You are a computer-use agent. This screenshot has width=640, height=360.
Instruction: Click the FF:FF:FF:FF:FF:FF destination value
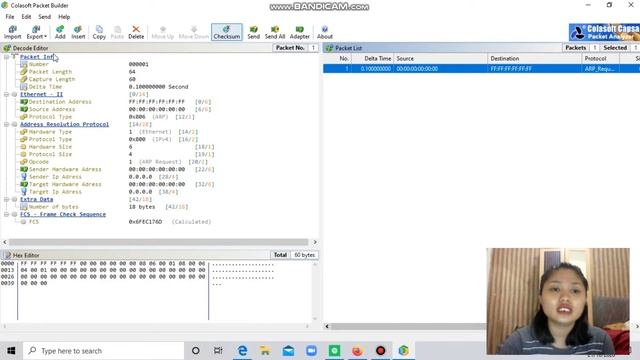[x=157, y=102]
